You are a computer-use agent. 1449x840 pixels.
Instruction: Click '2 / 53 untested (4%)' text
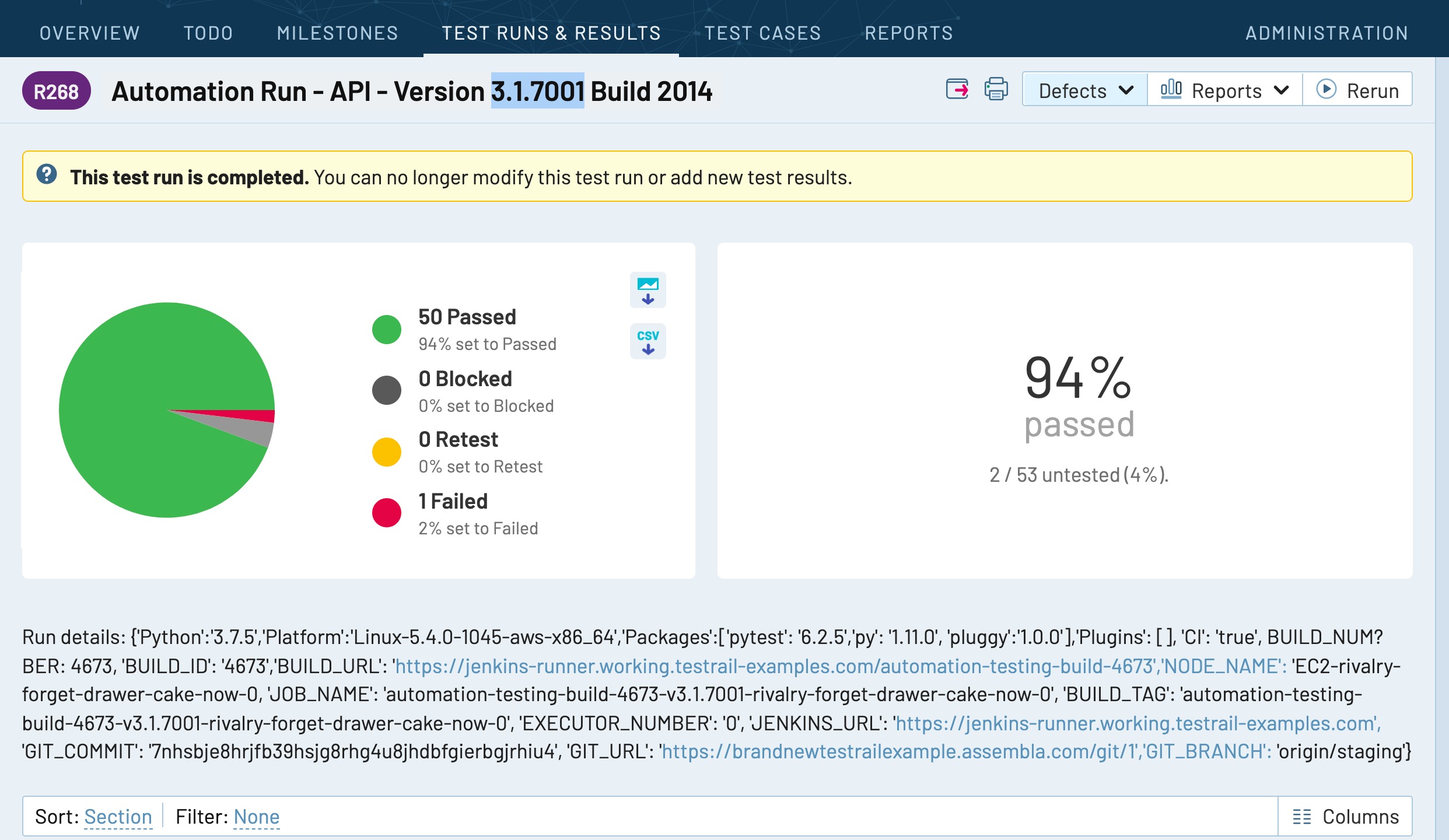pyautogui.click(x=1079, y=475)
